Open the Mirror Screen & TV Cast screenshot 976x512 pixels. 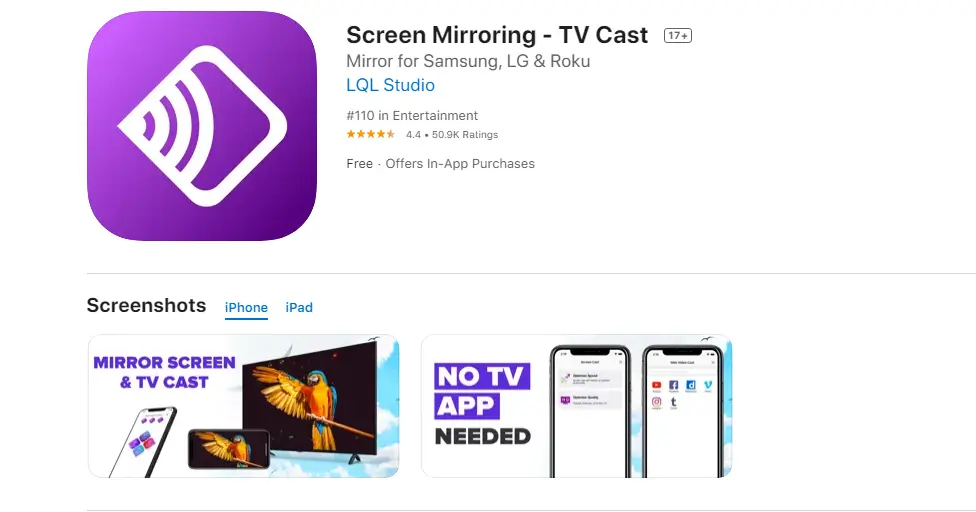[x=243, y=406]
